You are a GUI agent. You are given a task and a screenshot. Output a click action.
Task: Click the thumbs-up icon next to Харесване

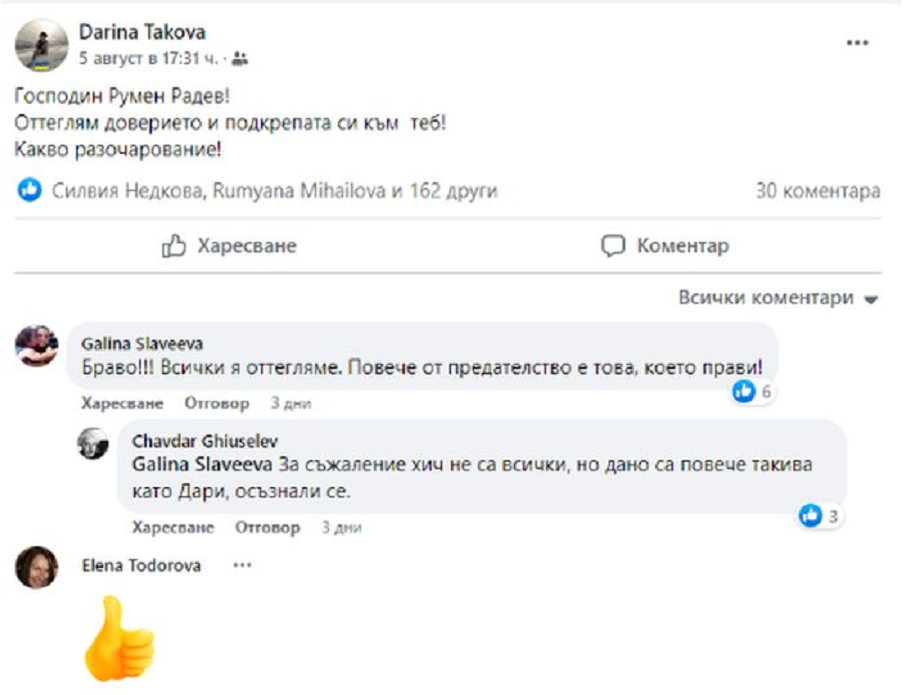tap(174, 245)
